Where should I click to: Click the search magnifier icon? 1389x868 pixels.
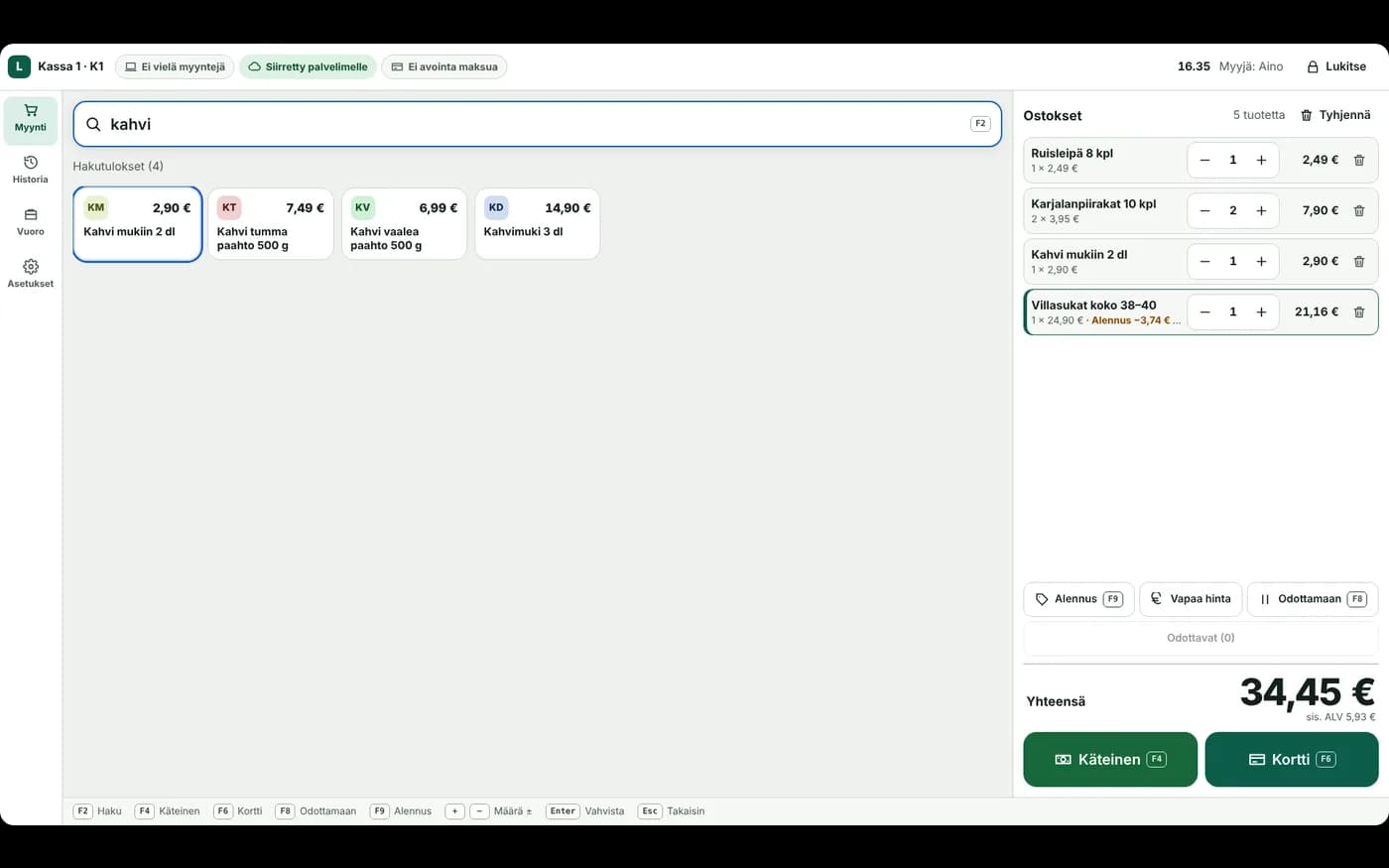[93, 124]
